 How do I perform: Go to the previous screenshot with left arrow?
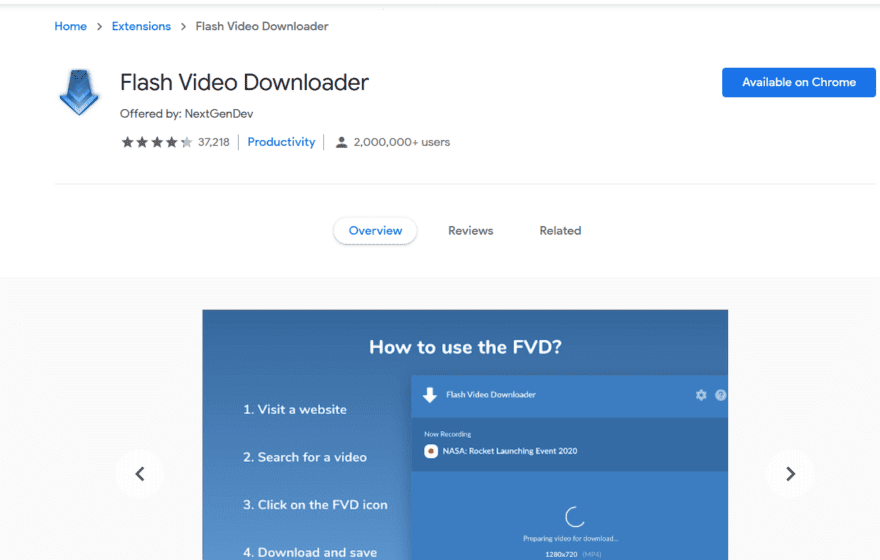pos(140,474)
